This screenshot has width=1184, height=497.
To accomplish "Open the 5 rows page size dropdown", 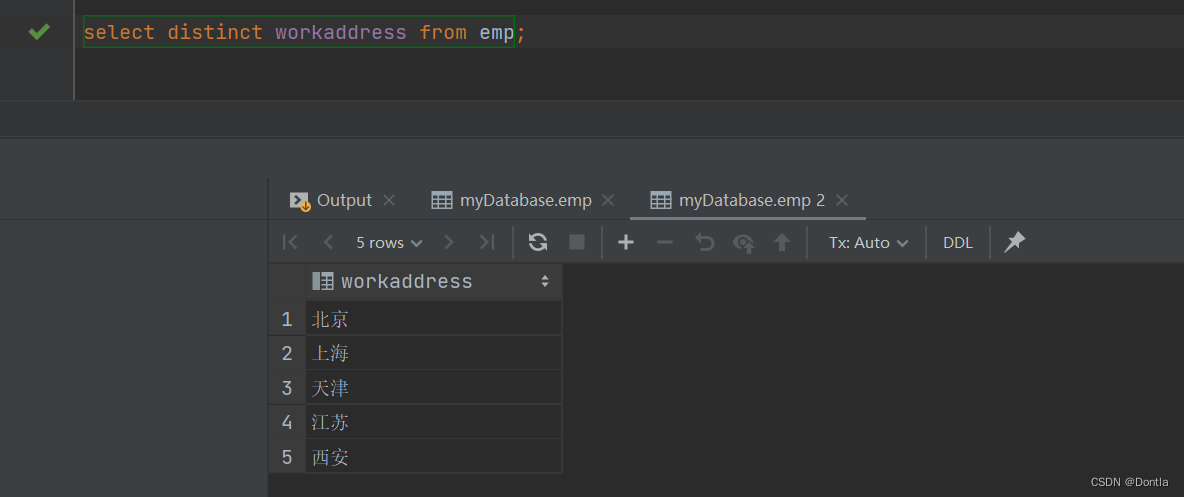I will coord(389,242).
